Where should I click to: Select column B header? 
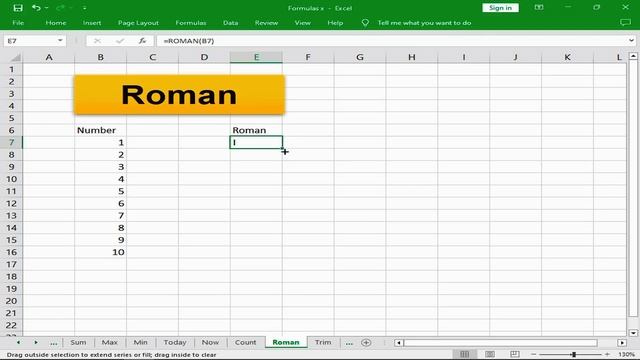coord(100,58)
